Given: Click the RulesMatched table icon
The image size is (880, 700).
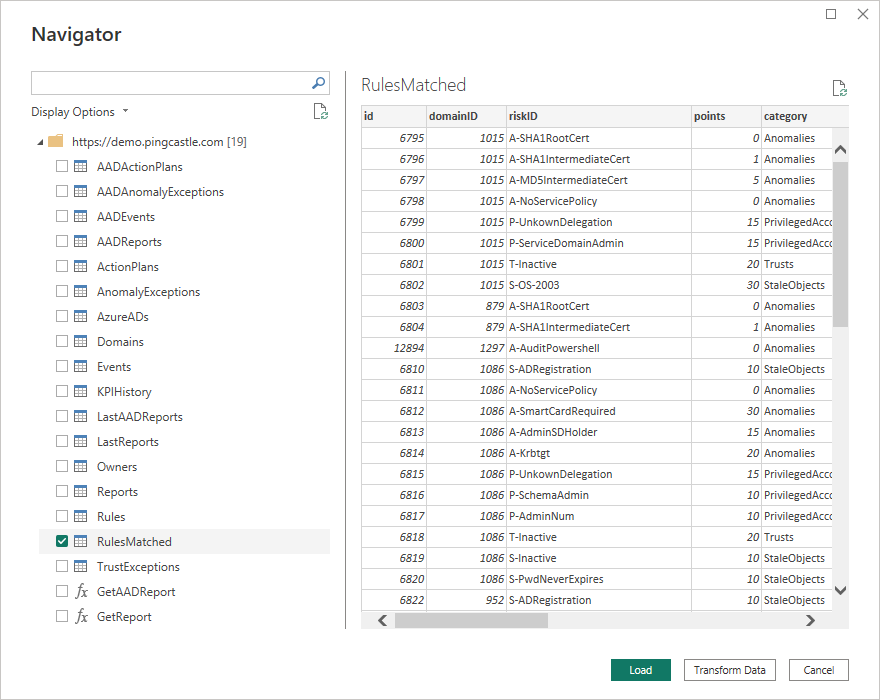Looking at the screenshot, I should coord(81,541).
